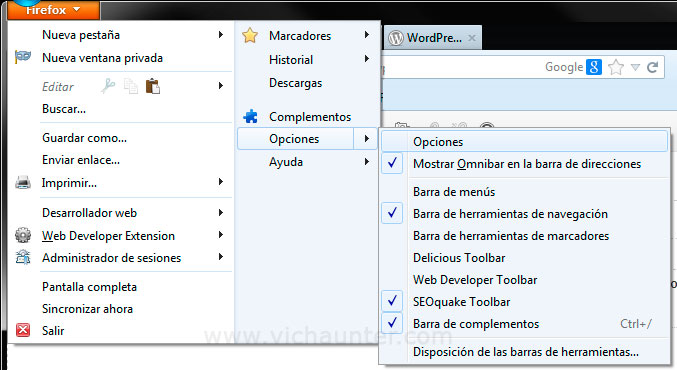
Task: Expand the Editar submenu arrow
Action: [221, 85]
